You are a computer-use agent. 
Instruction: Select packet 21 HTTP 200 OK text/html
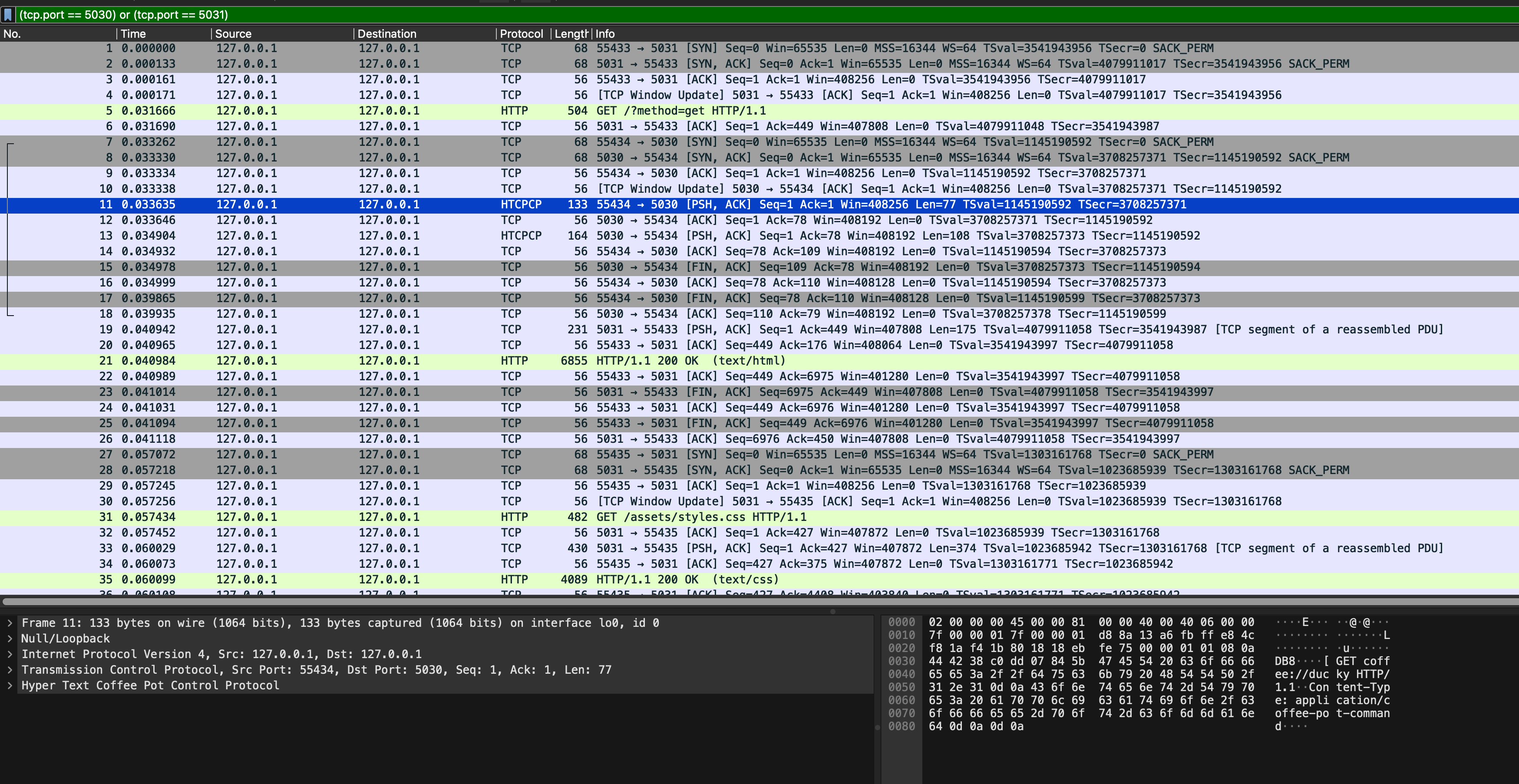pyautogui.click(x=690, y=361)
